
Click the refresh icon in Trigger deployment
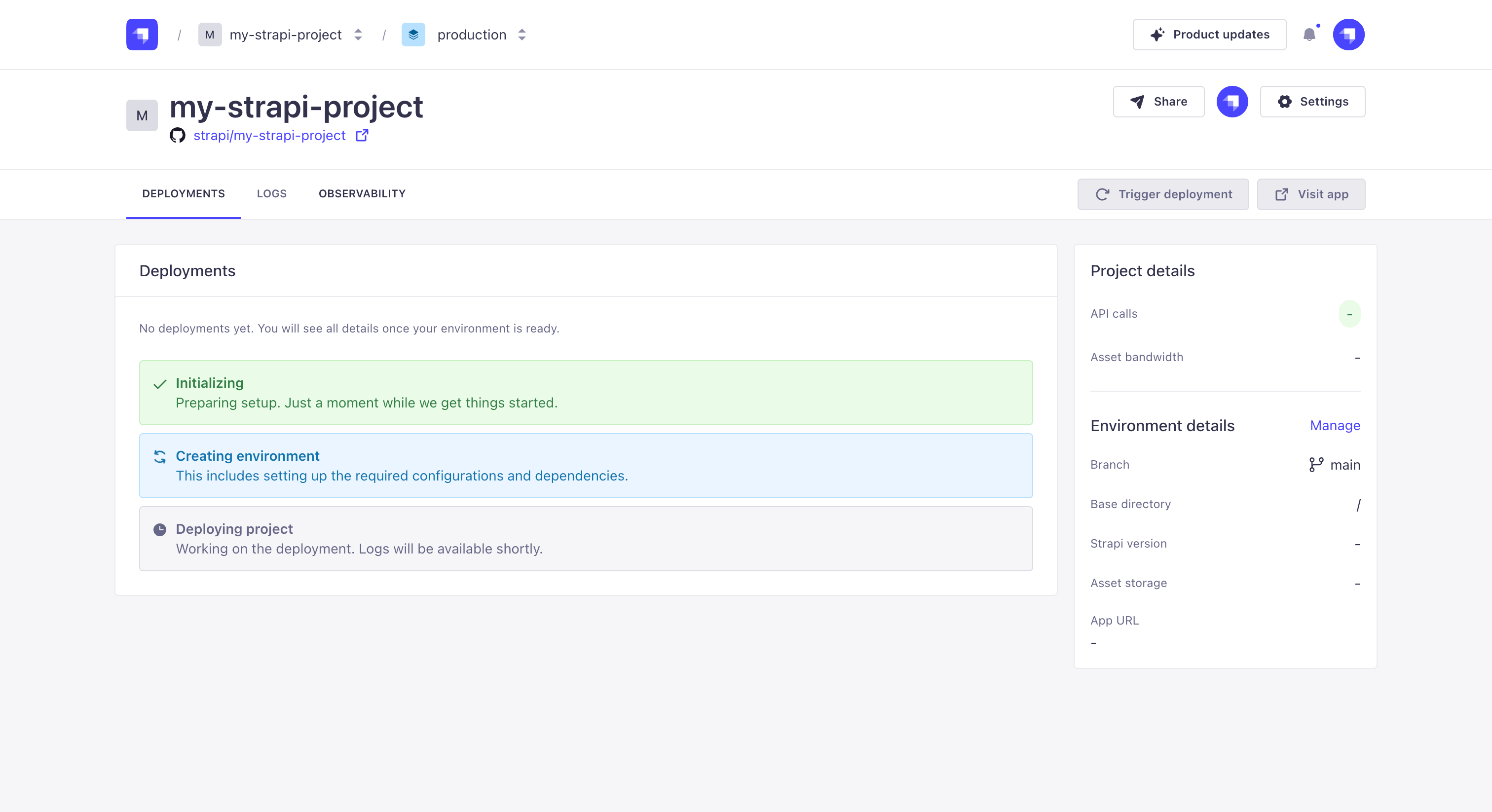(x=1102, y=194)
